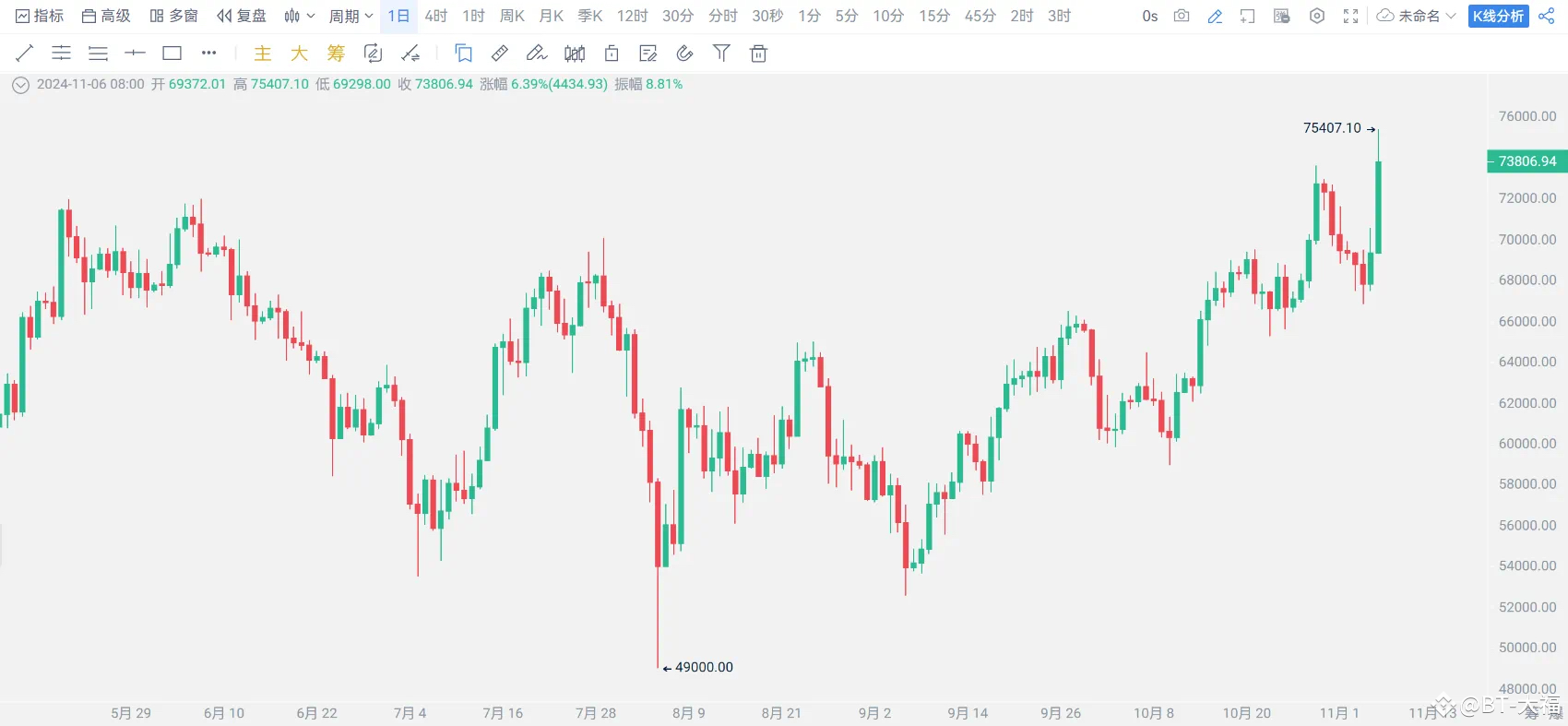Click the ruler measurement tool

tap(500, 54)
